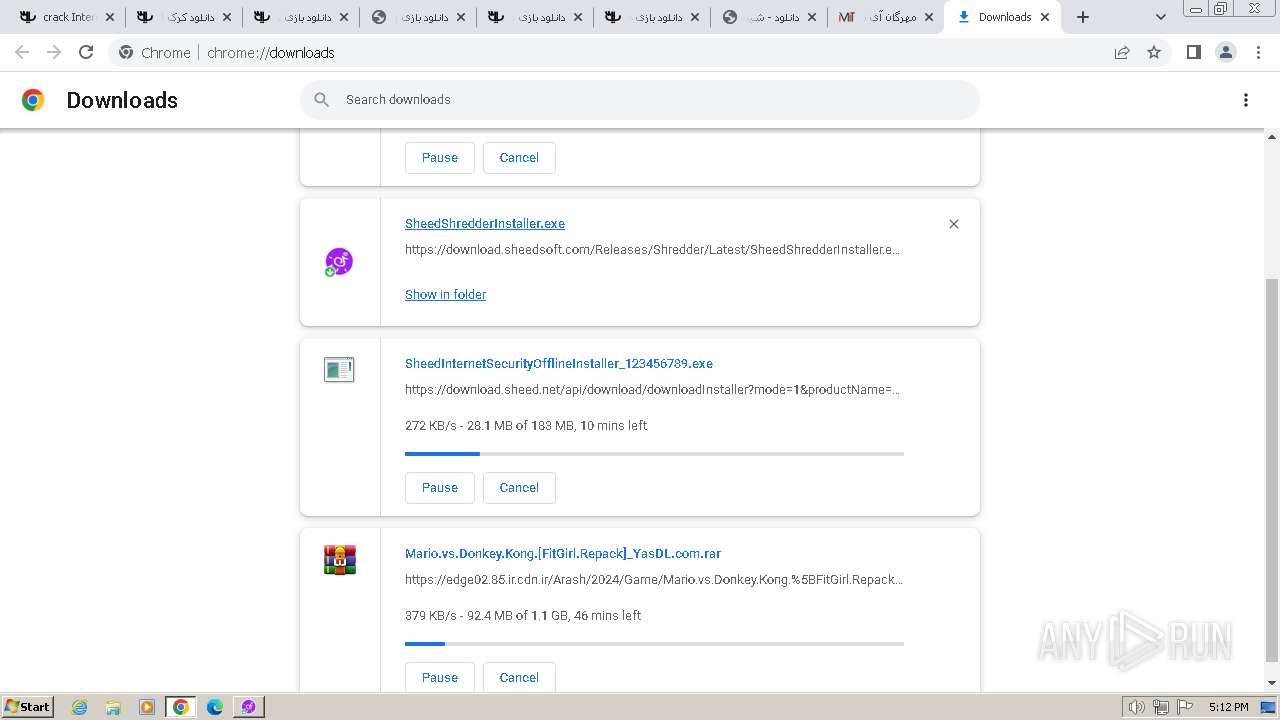Close the 'دانلود - ش' tab

812,17
